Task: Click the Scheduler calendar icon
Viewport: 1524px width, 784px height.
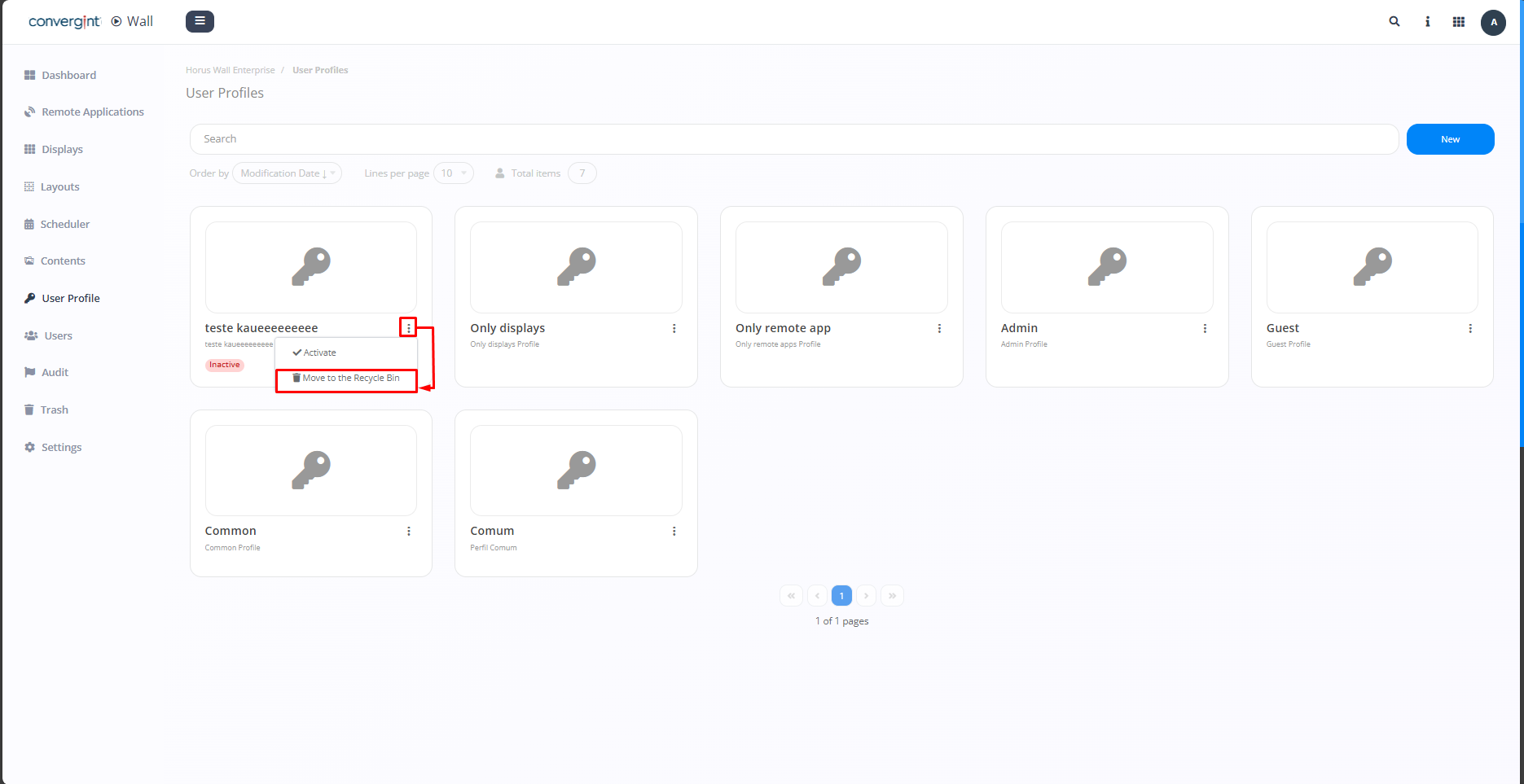Action: [x=29, y=223]
